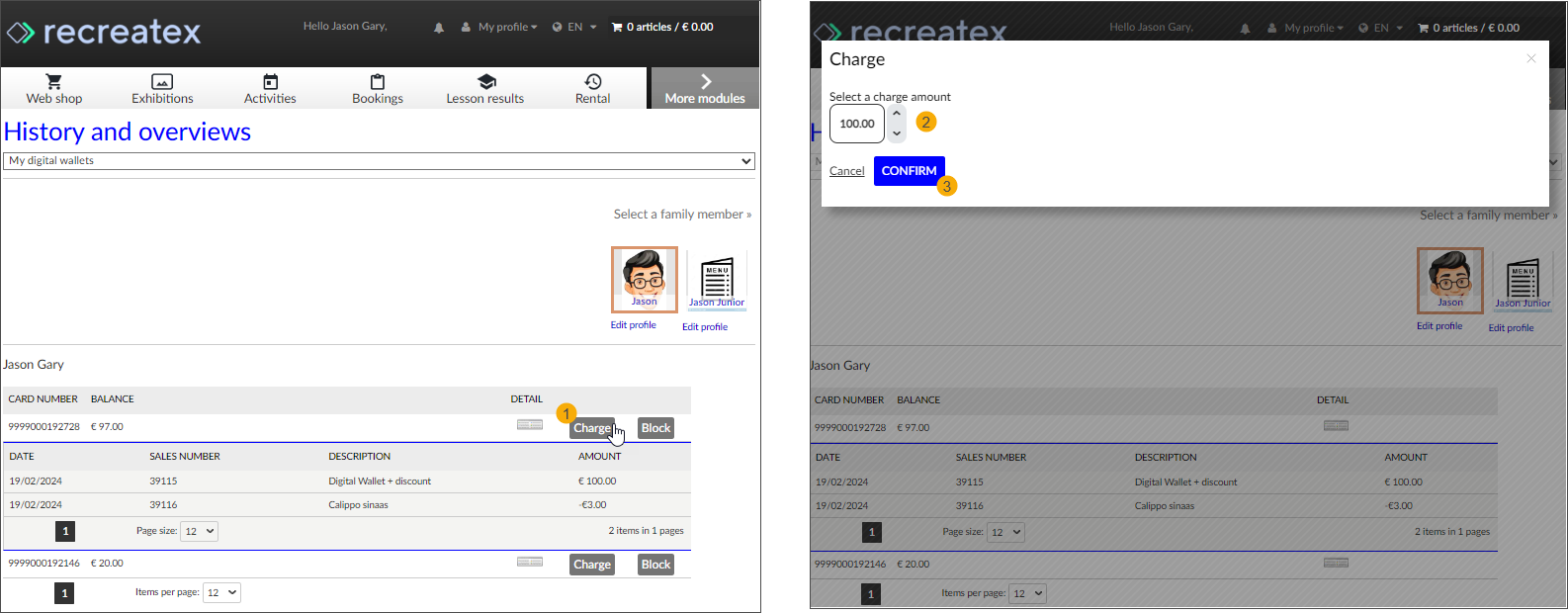This screenshot has height=613, width=1568.
Task: Block the card ending in 2728
Action: click(x=655, y=428)
